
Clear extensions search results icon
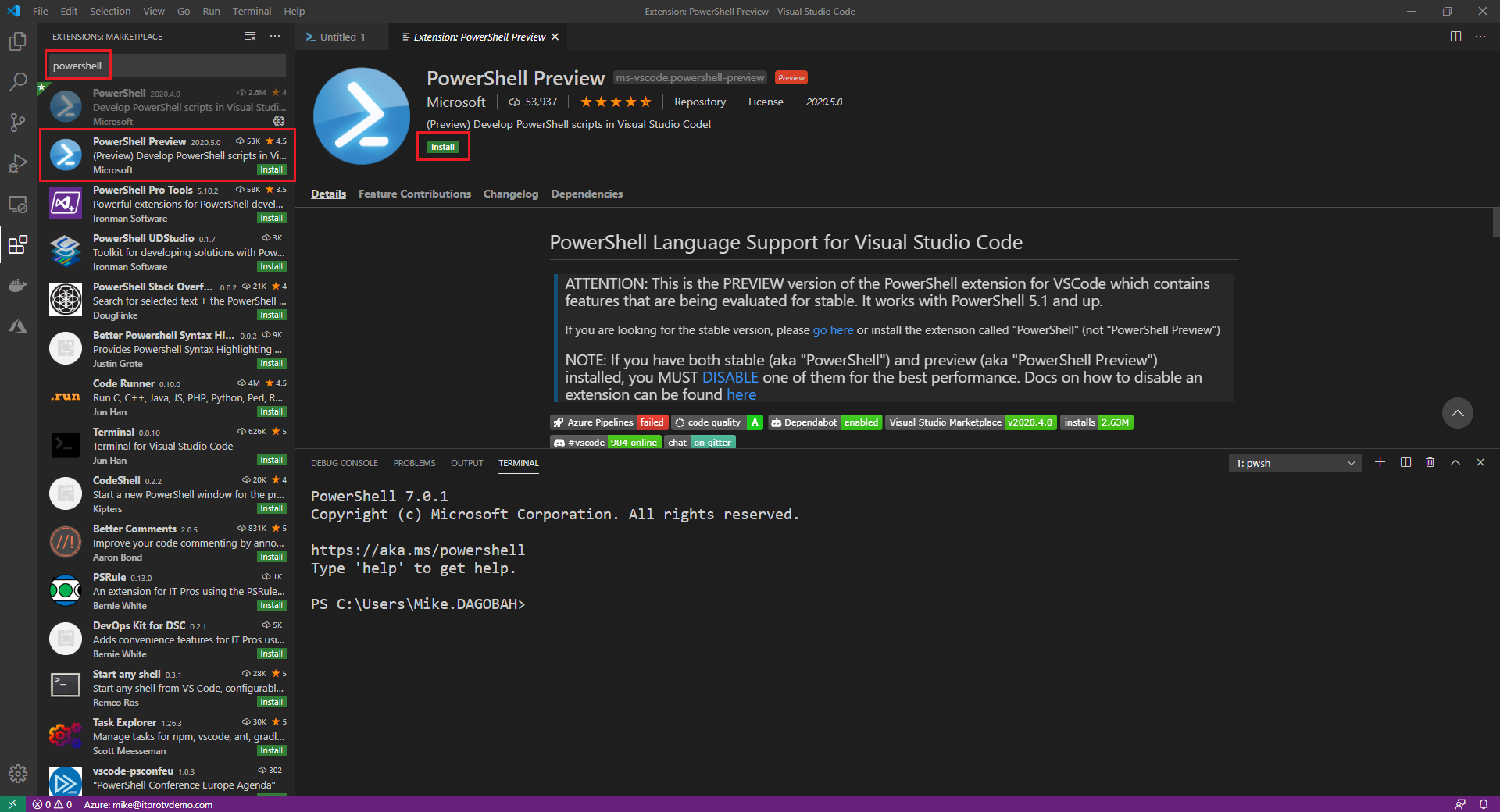pos(250,37)
